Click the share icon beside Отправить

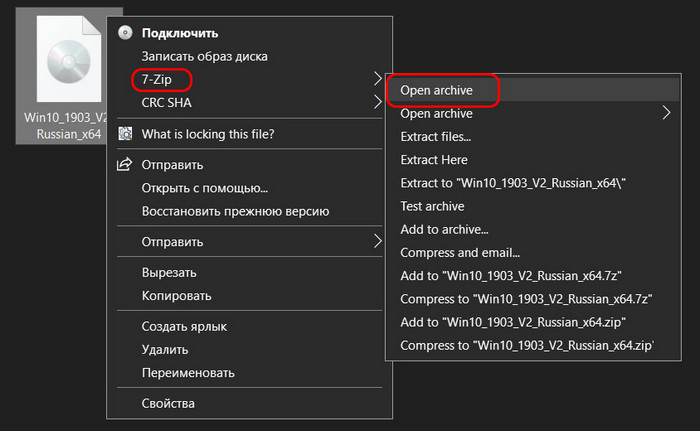coord(125,164)
